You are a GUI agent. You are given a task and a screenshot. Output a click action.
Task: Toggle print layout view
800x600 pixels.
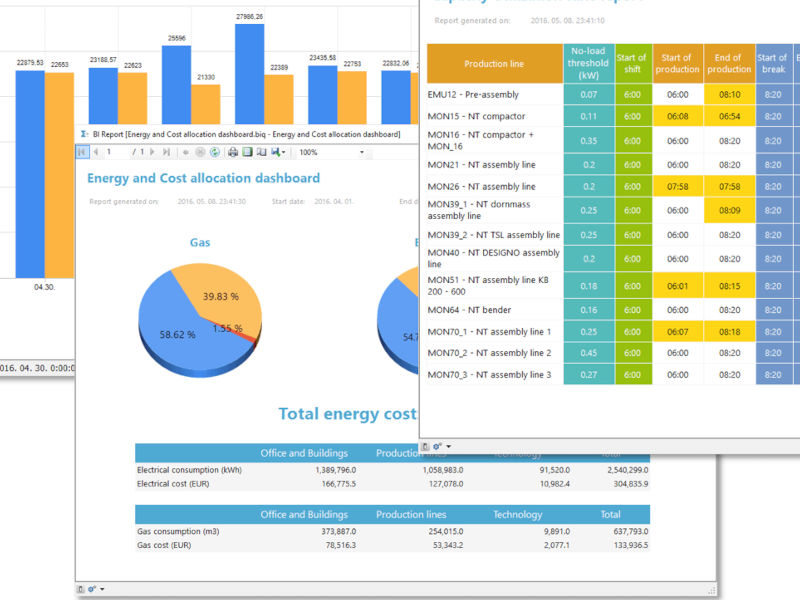click(x=247, y=152)
